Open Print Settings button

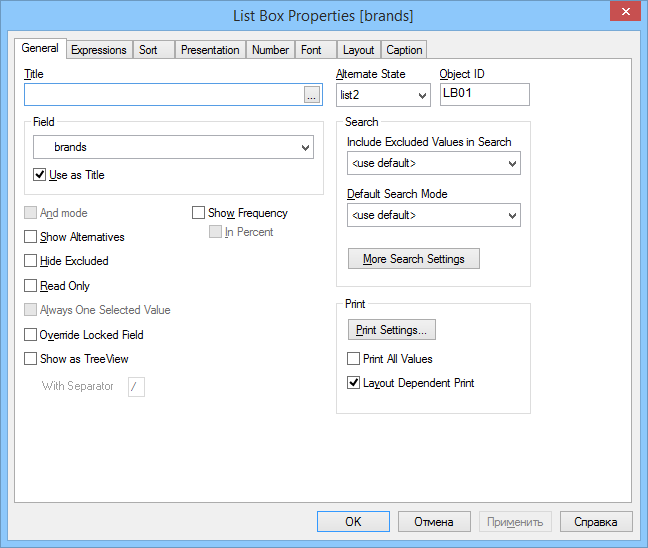[391, 330]
